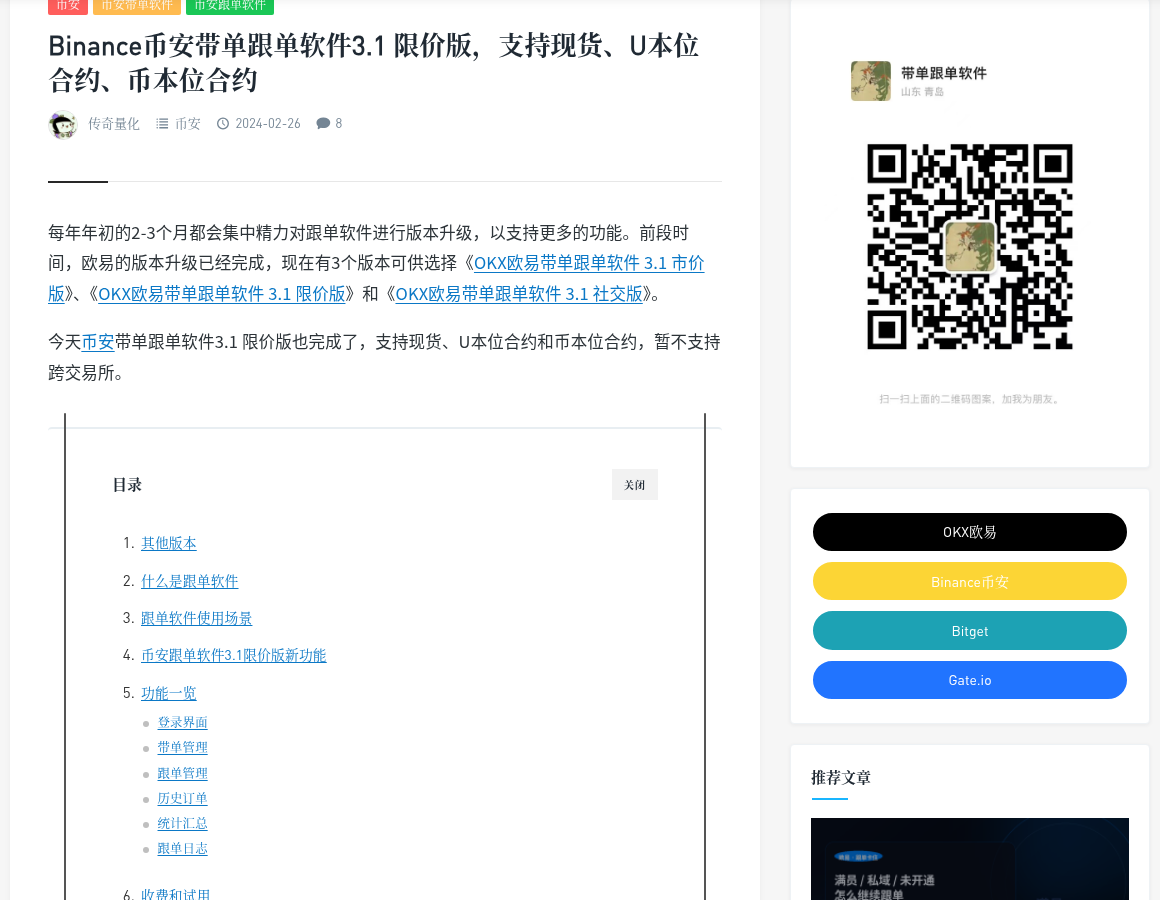The height and width of the screenshot is (900, 1160).
Task: Go to 跟单管理 subsection
Action: (183, 774)
